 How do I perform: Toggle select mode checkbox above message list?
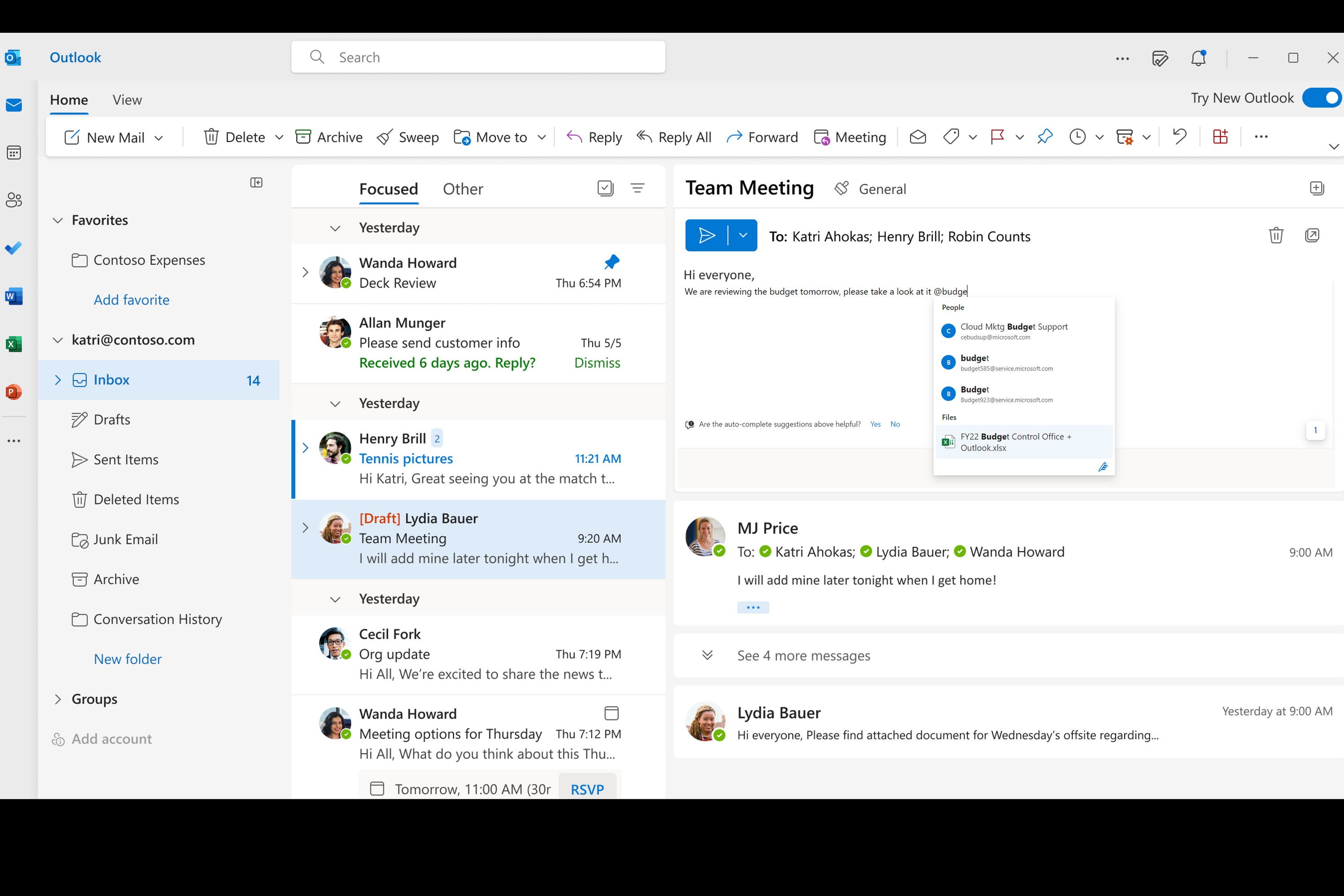pos(605,188)
